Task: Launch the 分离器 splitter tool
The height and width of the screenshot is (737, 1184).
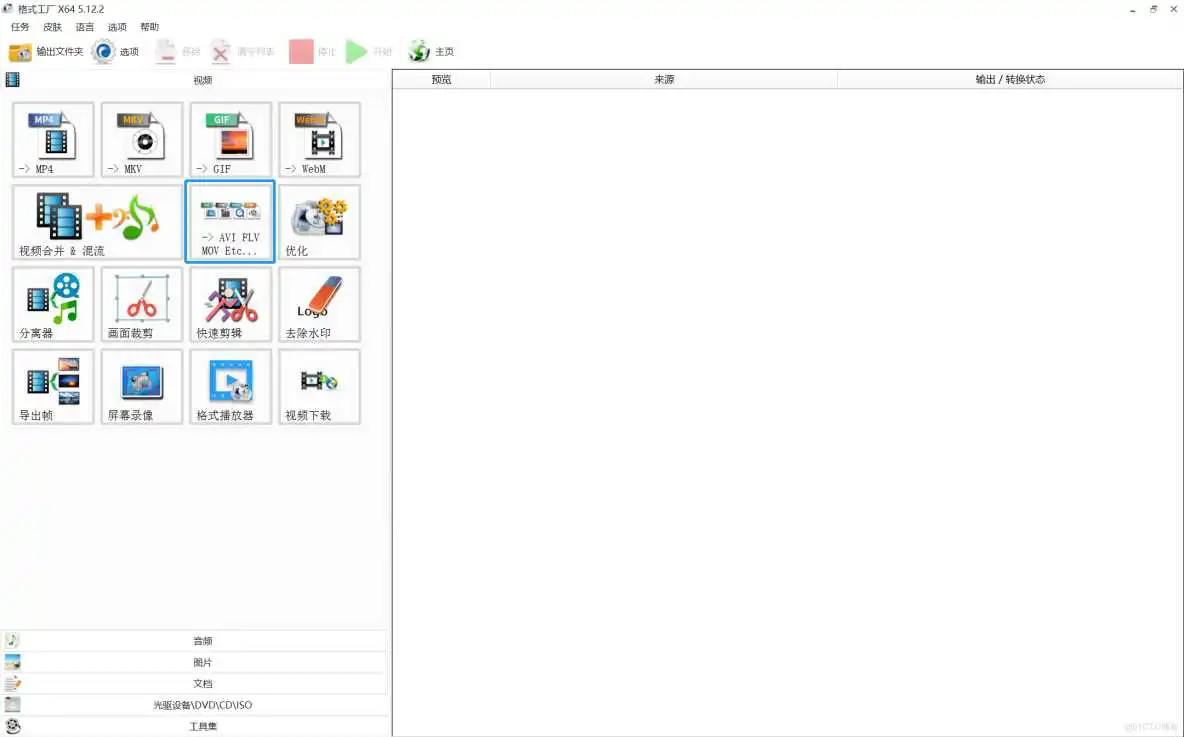Action: pyautogui.click(x=52, y=304)
